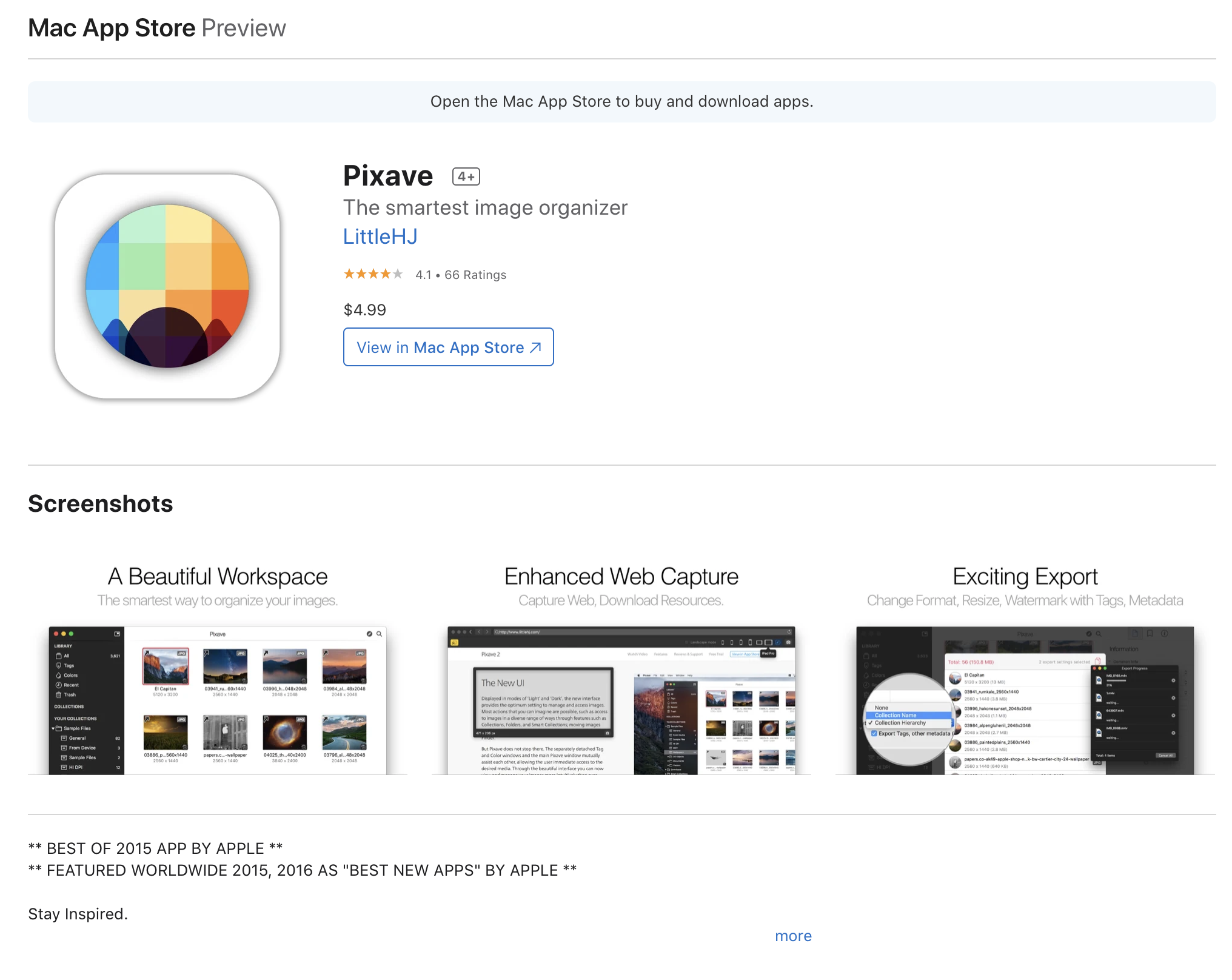This screenshot has height=980, width=1232.
Task: Click View in Mac App Store button
Action: tap(448, 347)
